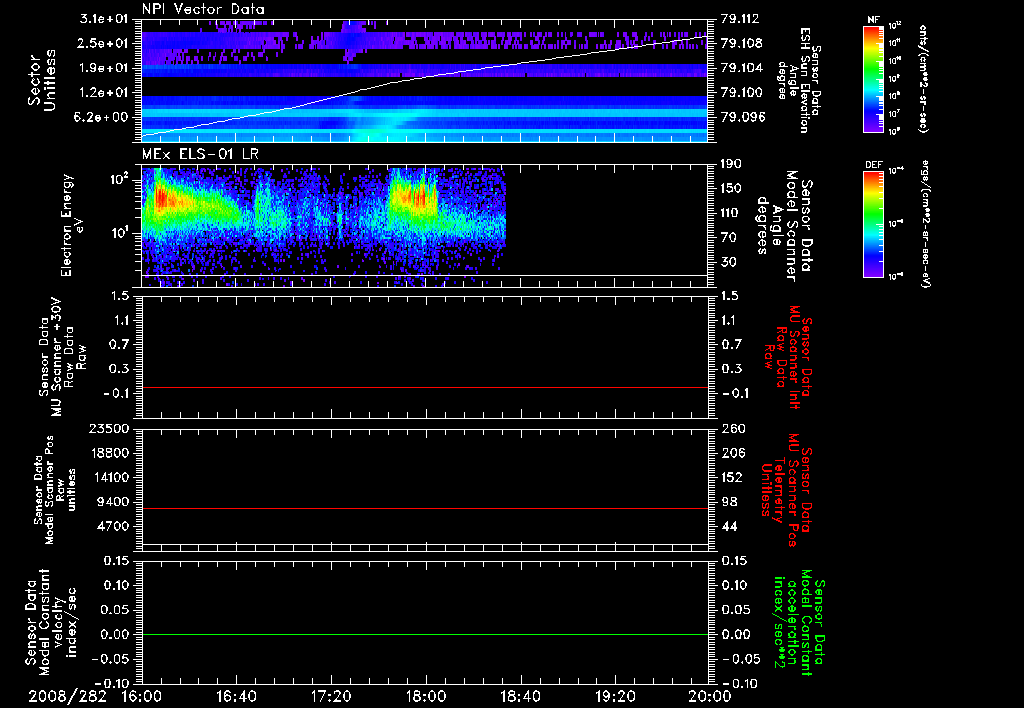
Task: Click the red "MU Scanner Inh Raw Data" title
Action: (787, 357)
